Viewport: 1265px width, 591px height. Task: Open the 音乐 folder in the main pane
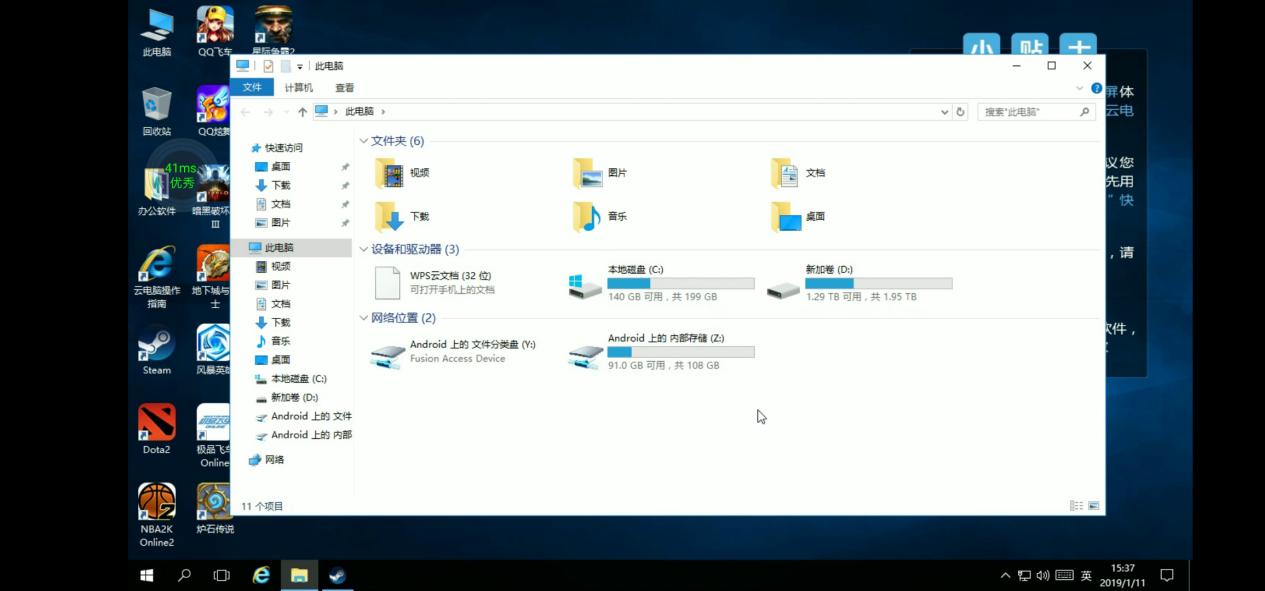(600, 216)
